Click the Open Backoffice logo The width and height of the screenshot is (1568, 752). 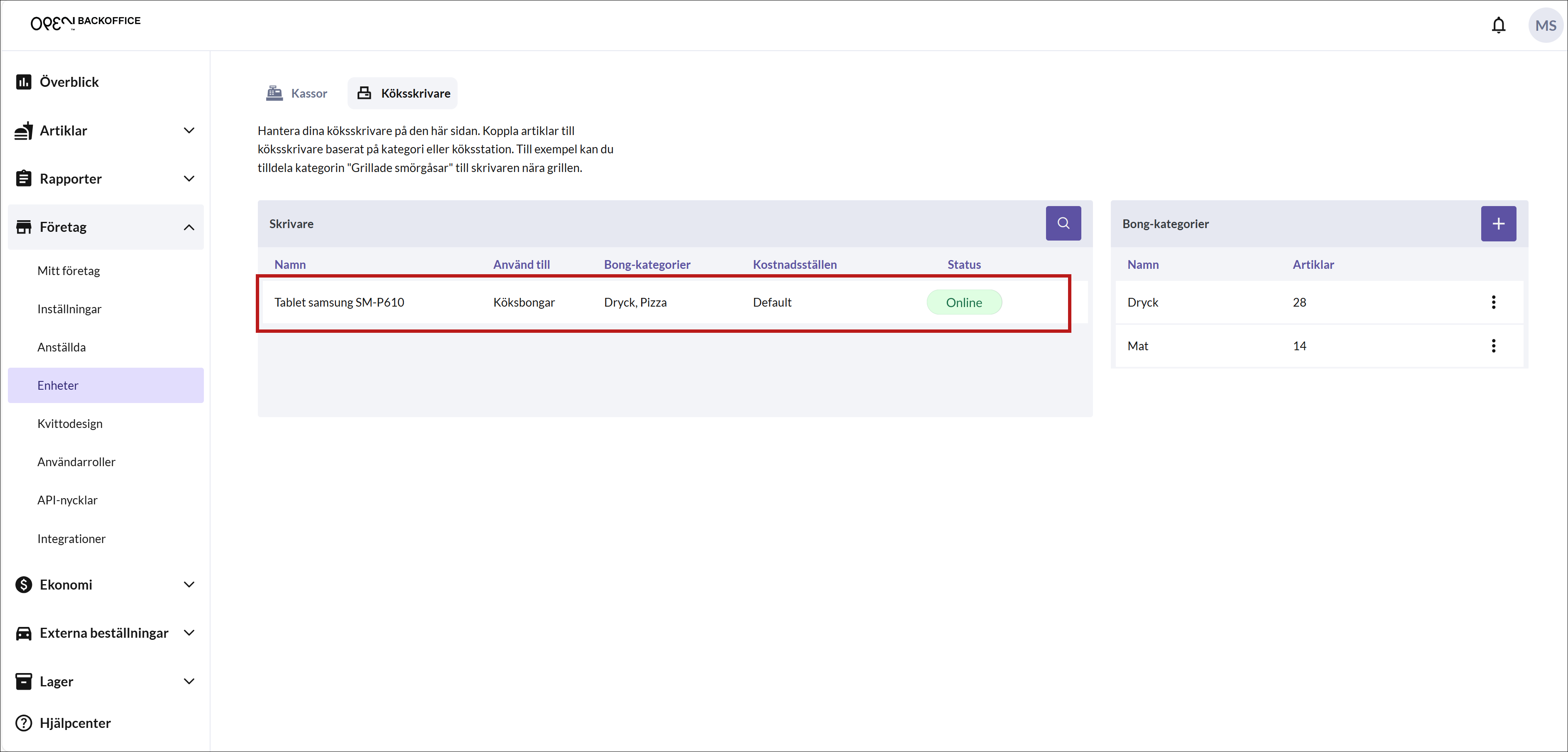click(86, 23)
